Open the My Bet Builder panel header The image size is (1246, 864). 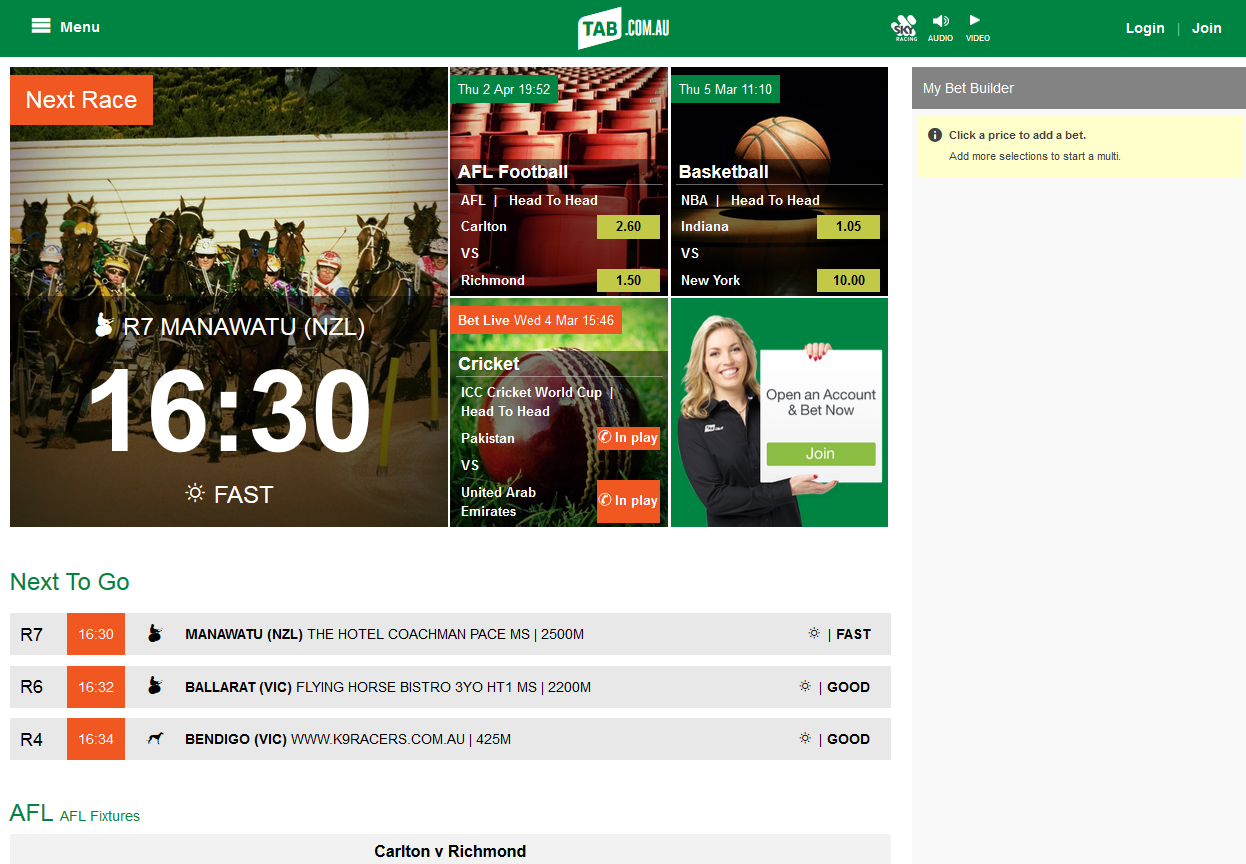(1078, 88)
